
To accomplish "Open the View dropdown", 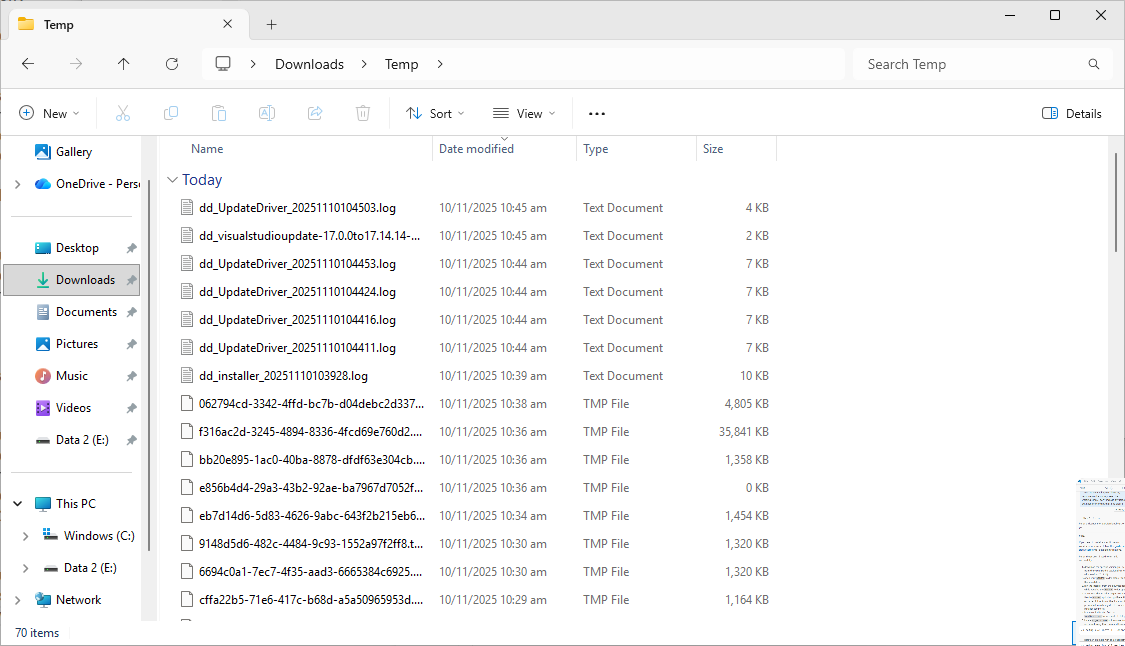I will [x=524, y=113].
